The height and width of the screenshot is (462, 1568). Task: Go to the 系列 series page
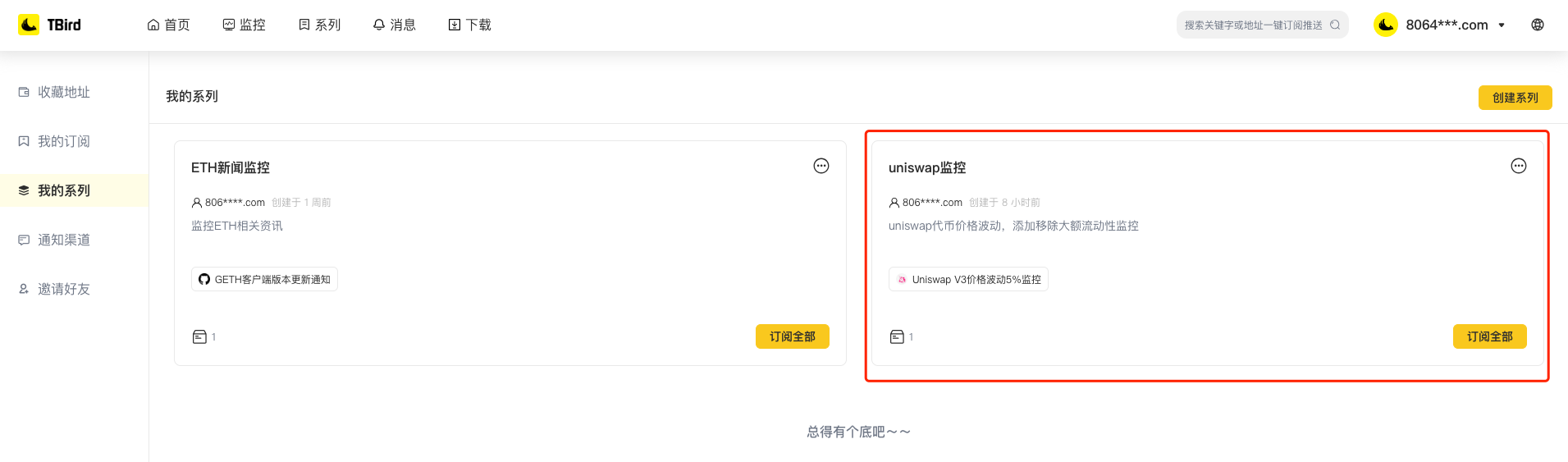click(x=319, y=25)
